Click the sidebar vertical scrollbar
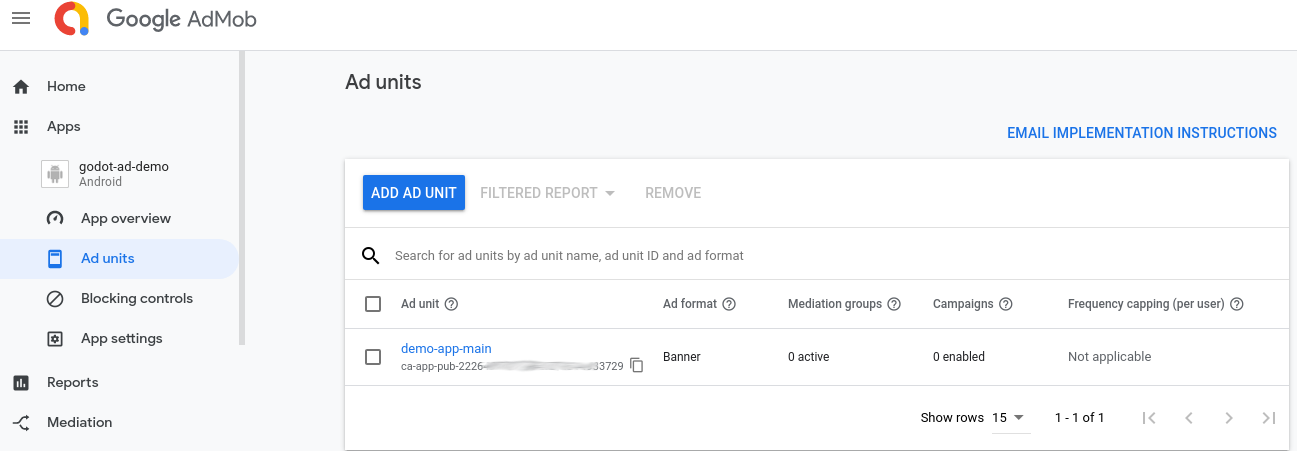1297x451 pixels. coord(242,200)
